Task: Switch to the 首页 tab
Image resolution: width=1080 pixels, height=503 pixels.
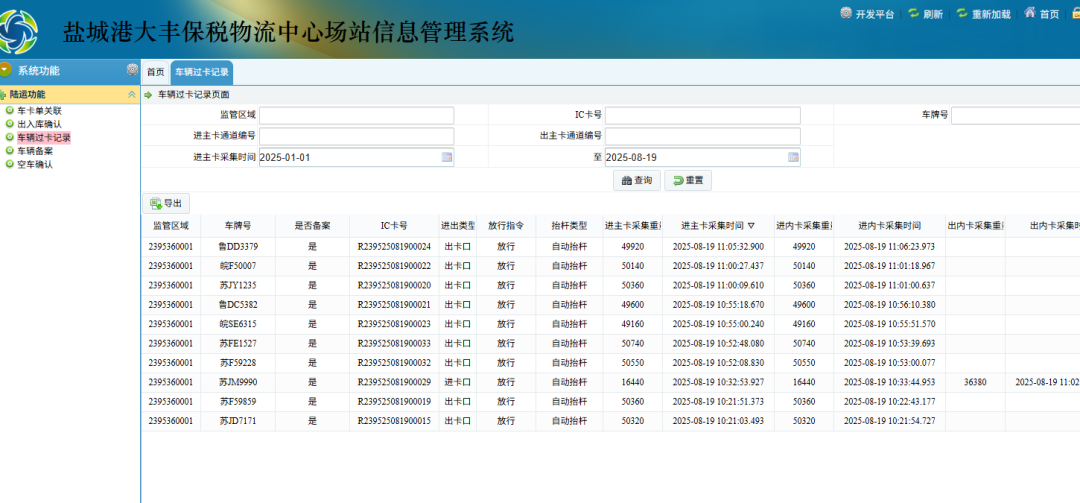Action: coord(155,72)
